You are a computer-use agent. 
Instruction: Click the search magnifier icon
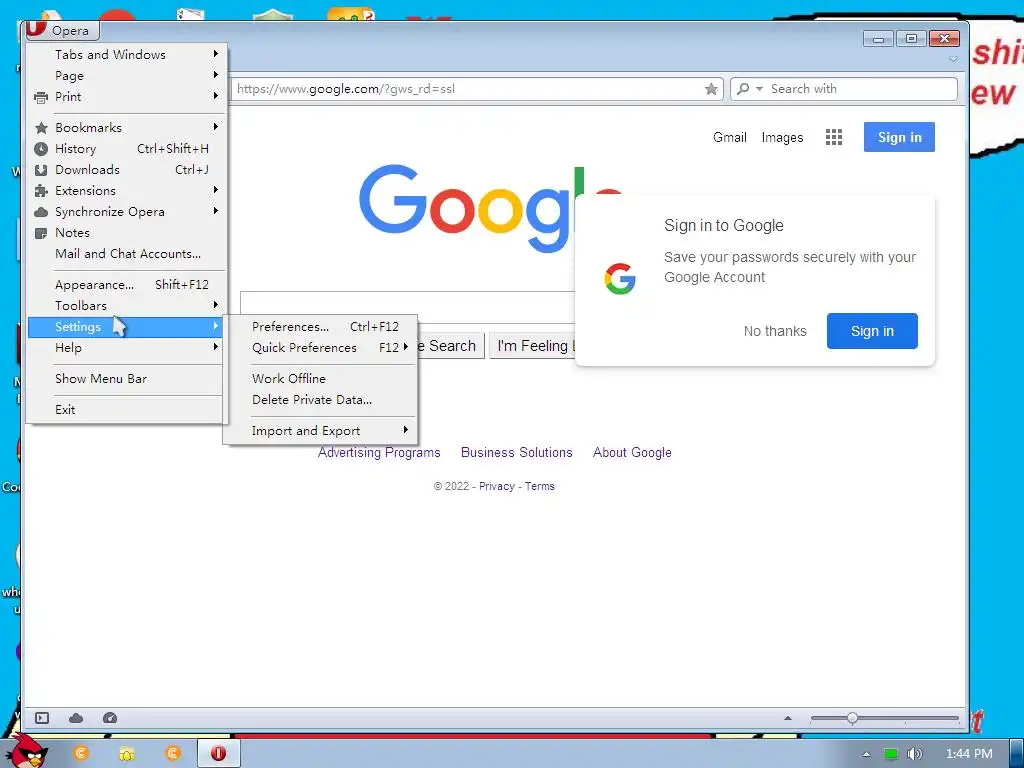pos(743,89)
